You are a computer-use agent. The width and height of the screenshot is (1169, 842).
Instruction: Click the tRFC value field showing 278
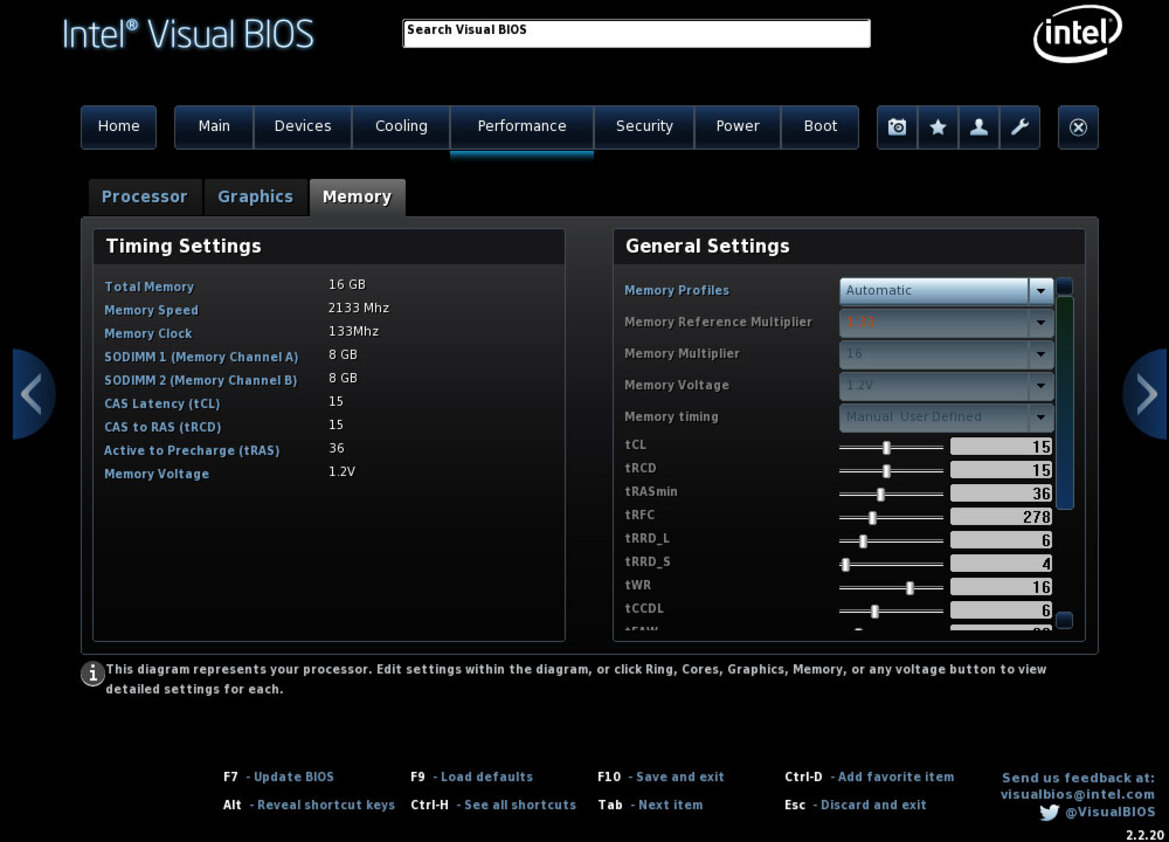click(x=1001, y=517)
